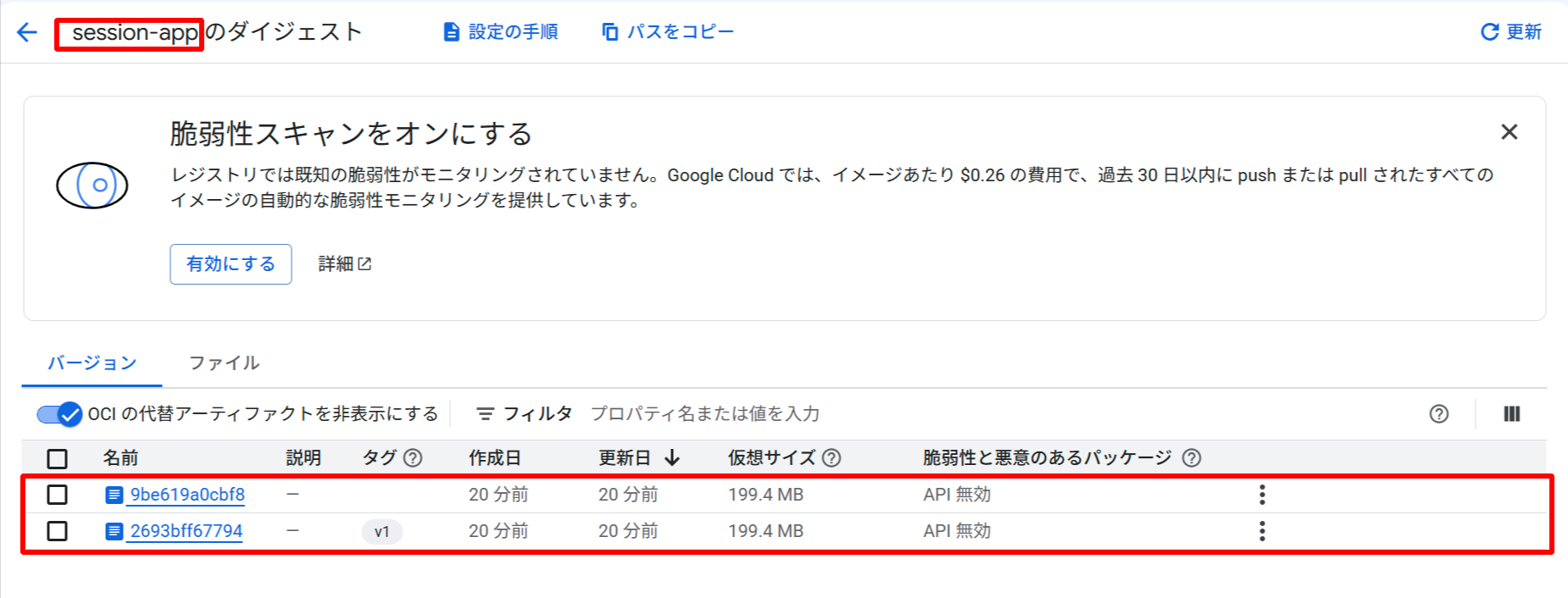Click 199.4 MB in the 2693bff67794 row
The image size is (1568, 598).
765,531
